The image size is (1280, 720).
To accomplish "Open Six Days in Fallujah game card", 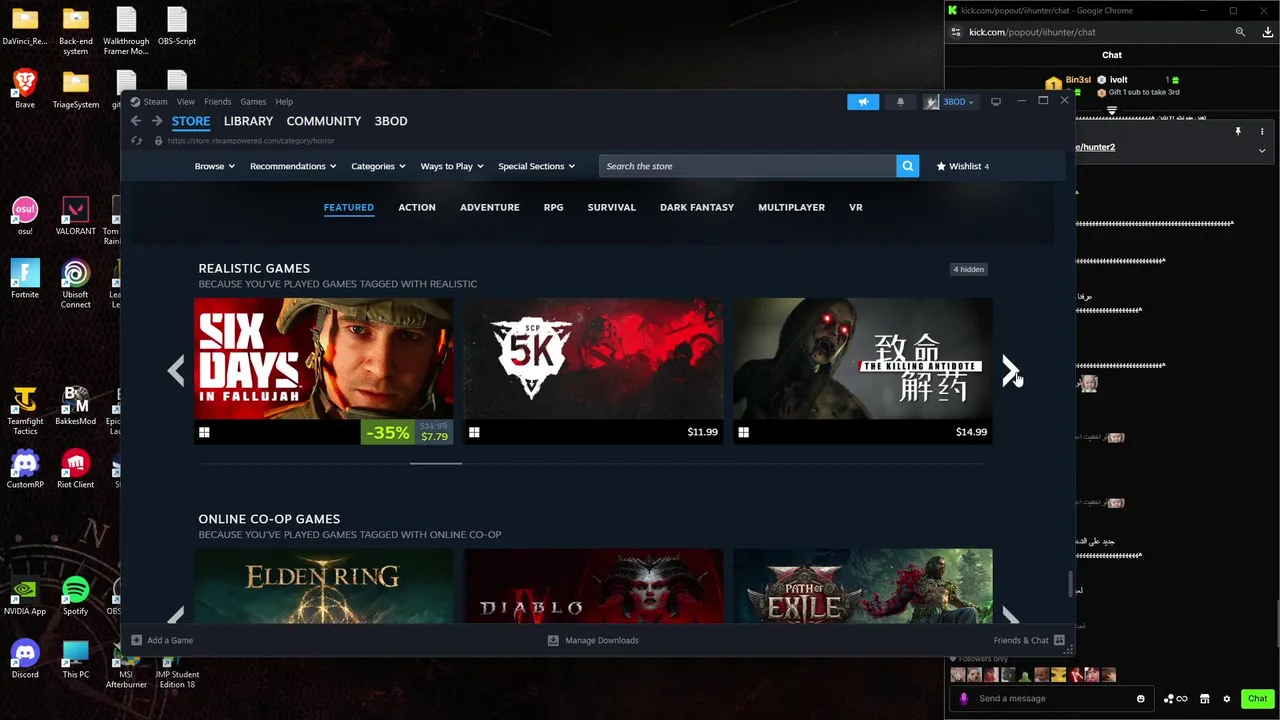I will pyautogui.click(x=323, y=371).
